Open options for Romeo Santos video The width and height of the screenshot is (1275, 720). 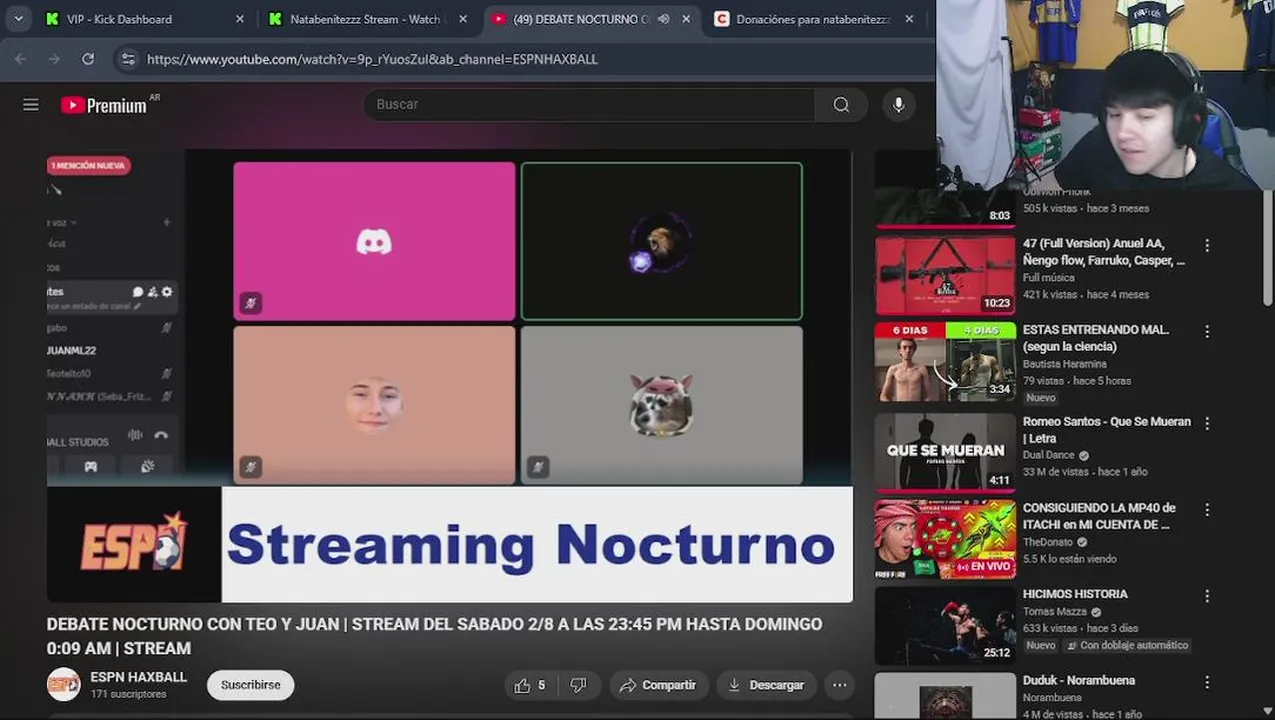(x=1207, y=423)
